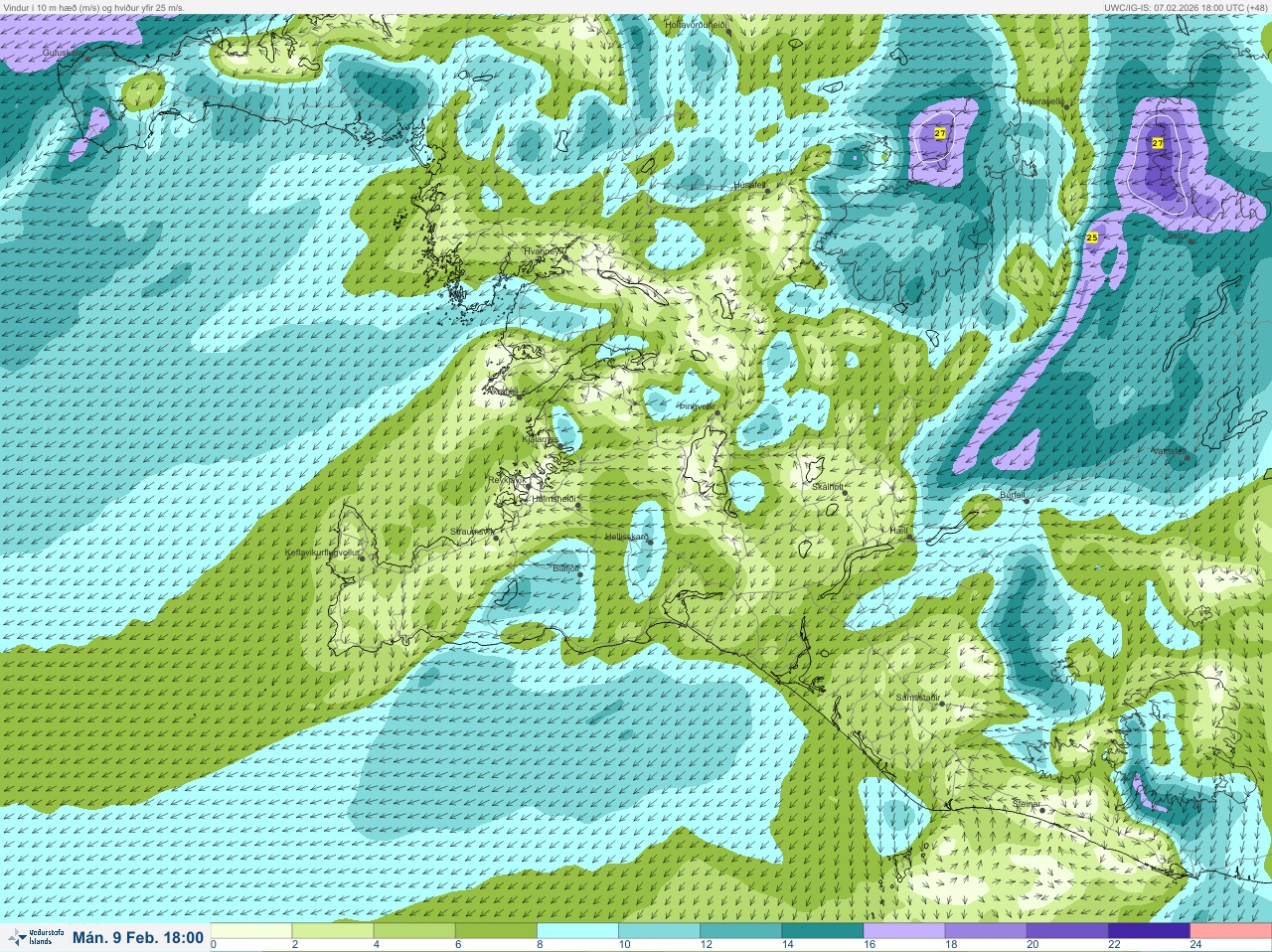Click the Setur station label
Screen dimensions: 1272x952
point(1178,237)
